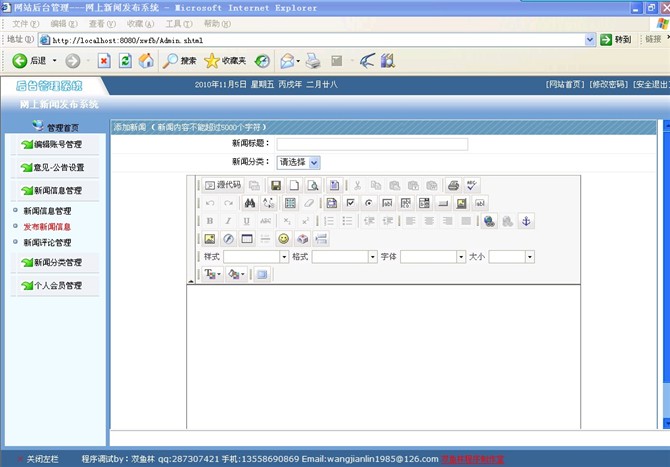
Task: Click the editor Print icon
Action: (453, 185)
